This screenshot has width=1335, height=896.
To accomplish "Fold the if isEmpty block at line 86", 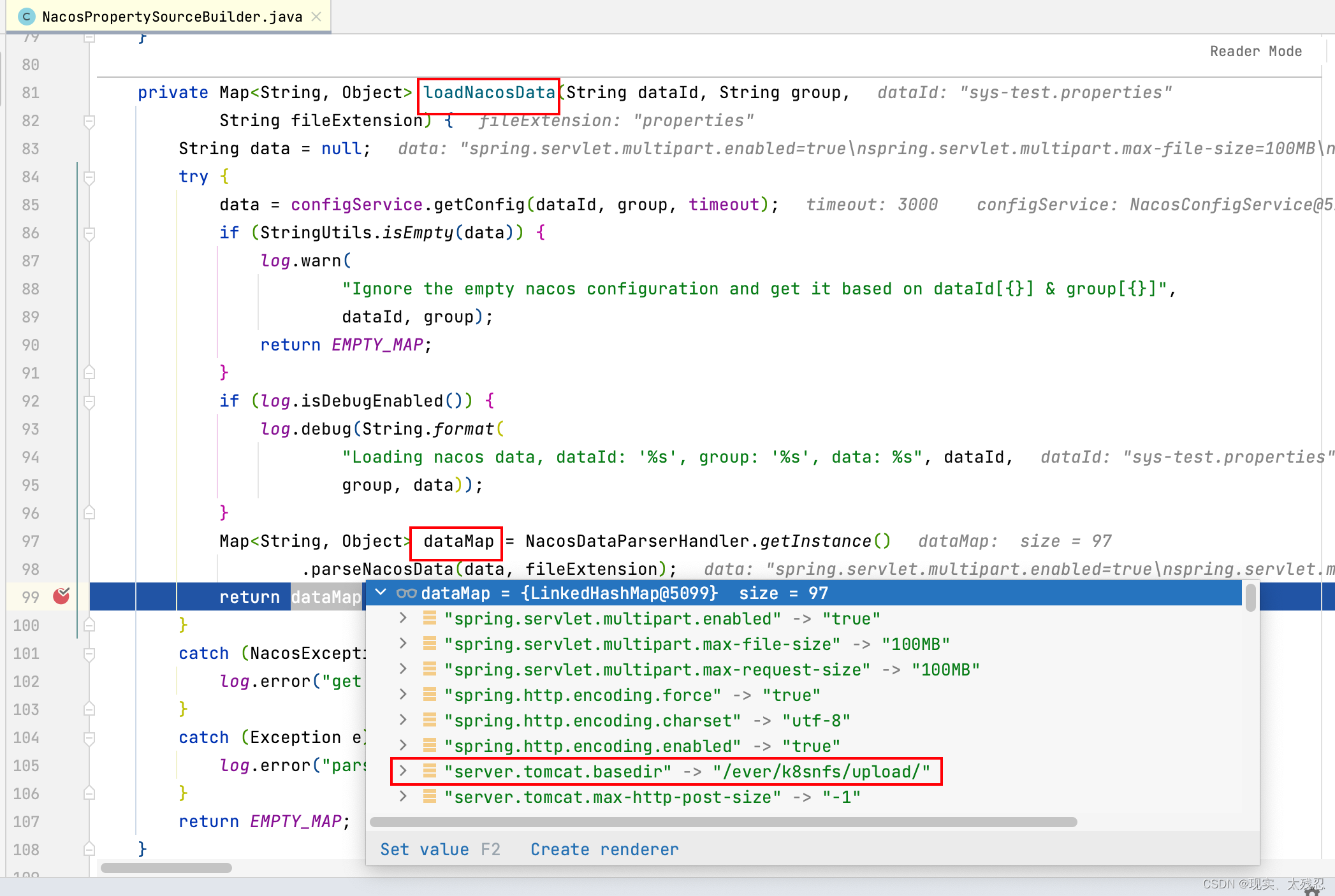I will (x=89, y=233).
